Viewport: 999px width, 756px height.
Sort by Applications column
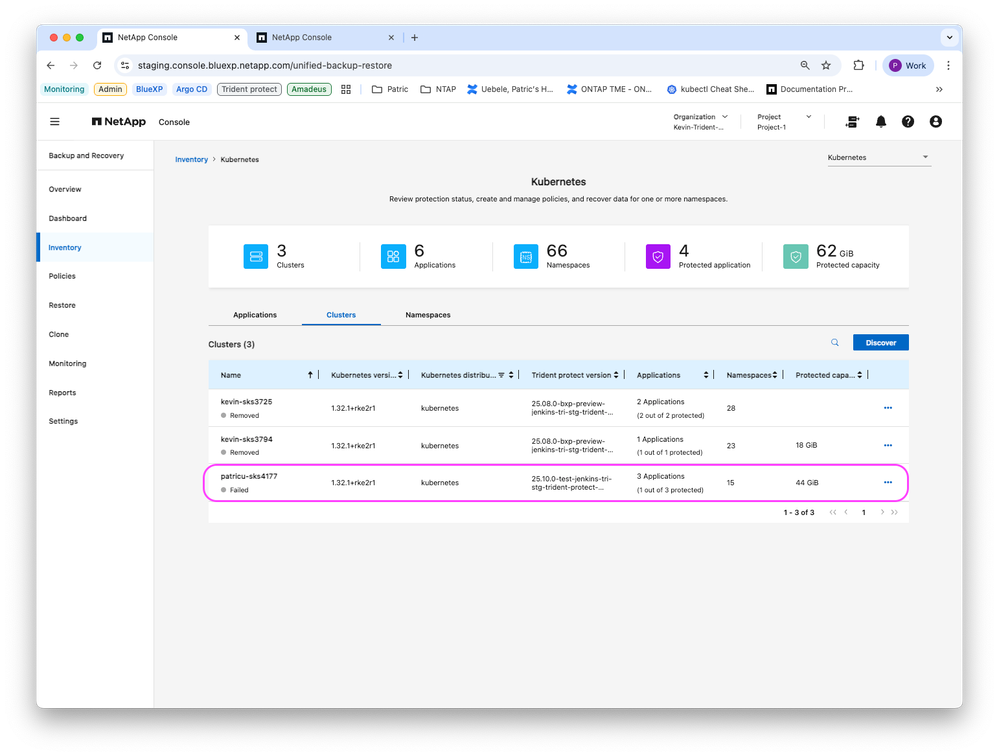pyautogui.click(x=706, y=375)
